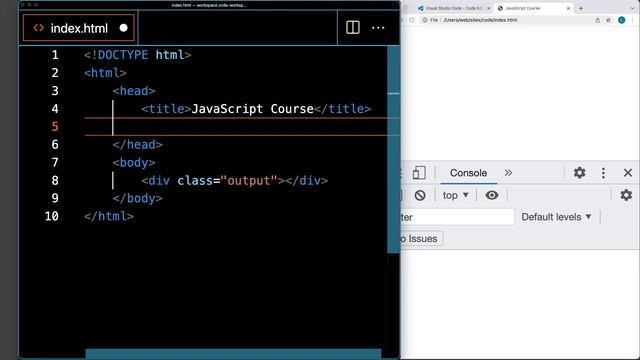The height and width of the screenshot is (360, 640).
Task: Click the editor vertical scrollbar
Action: click(x=393, y=149)
